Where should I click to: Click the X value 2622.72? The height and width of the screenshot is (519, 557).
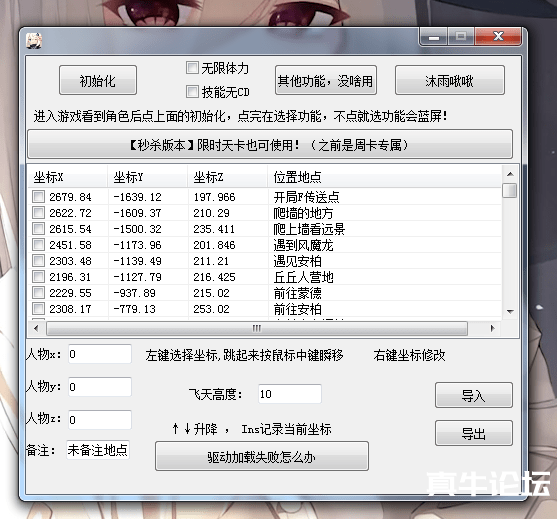tap(70, 213)
